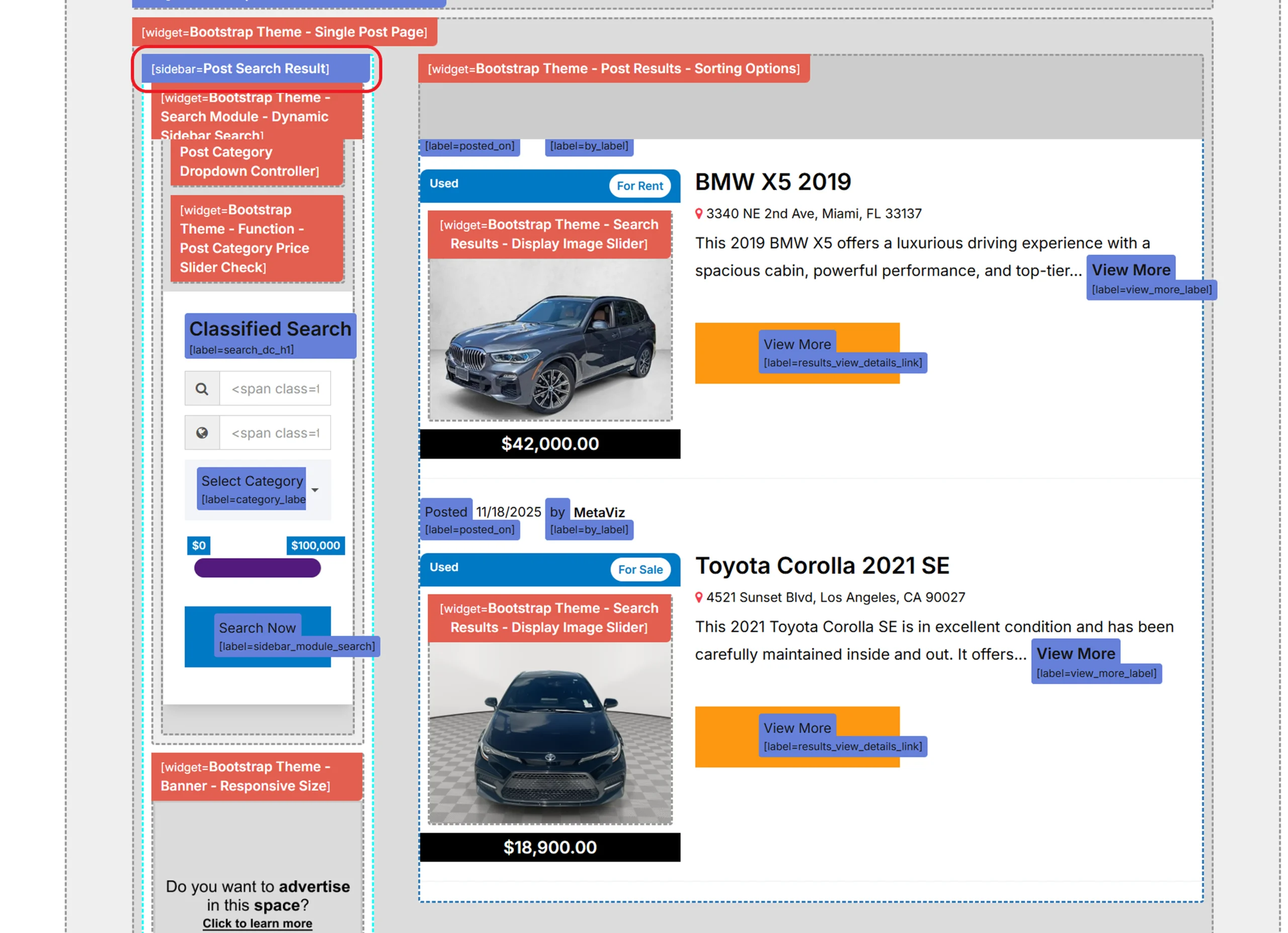This screenshot has height=933, width=1288.
Task: Click the Select Category caret arrow
Action: click(x=315, y=490)
